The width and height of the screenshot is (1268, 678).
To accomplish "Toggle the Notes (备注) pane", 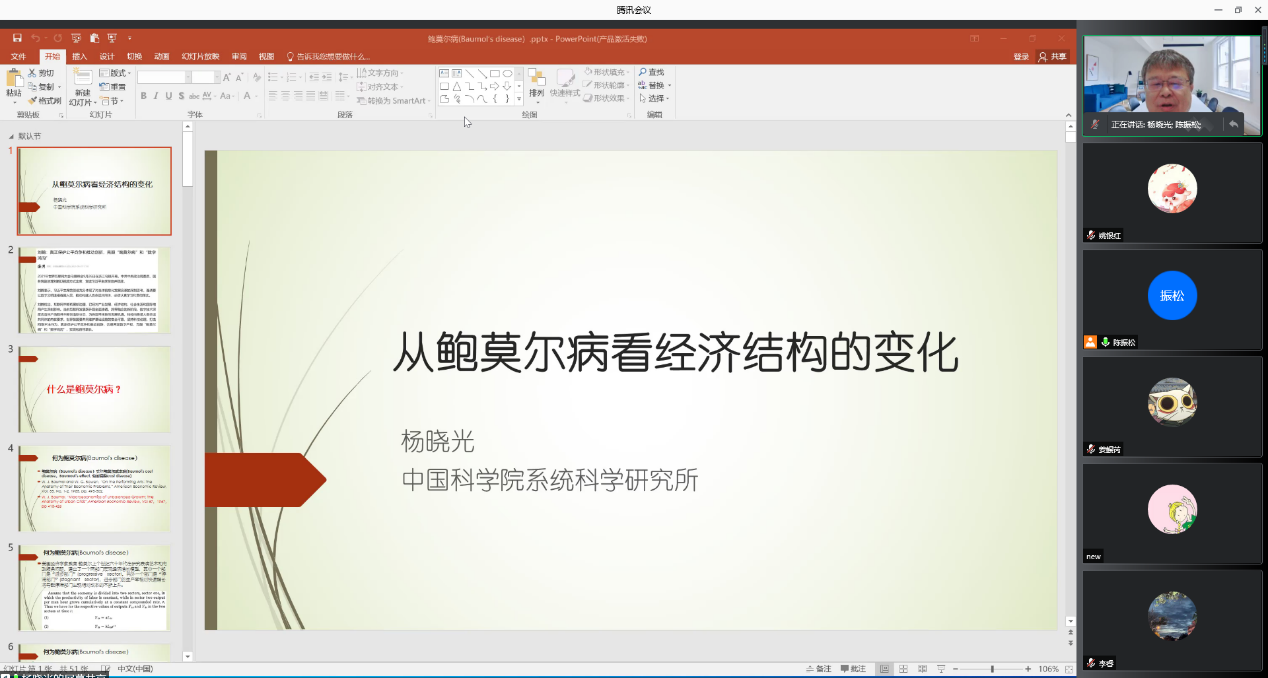I will [817, 669].
